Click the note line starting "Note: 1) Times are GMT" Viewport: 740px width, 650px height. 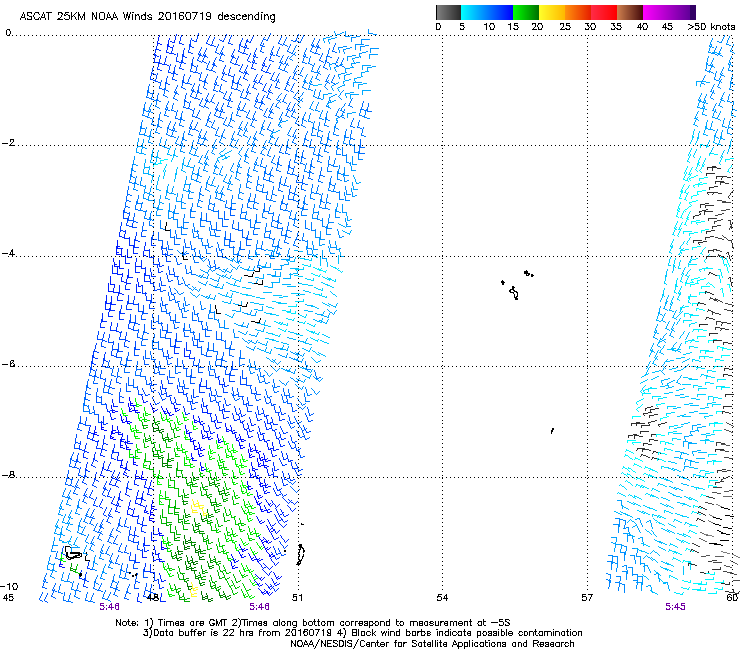[313, 623]
